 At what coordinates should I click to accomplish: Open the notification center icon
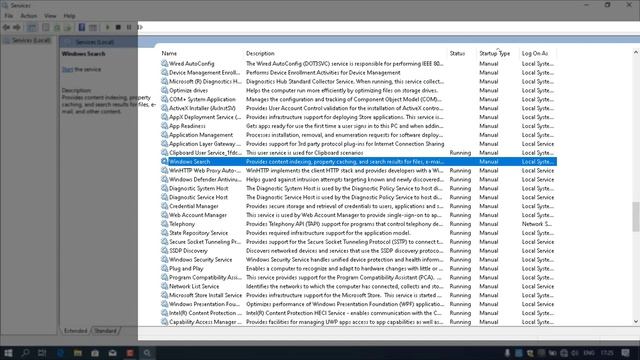[x=626, y=353]
